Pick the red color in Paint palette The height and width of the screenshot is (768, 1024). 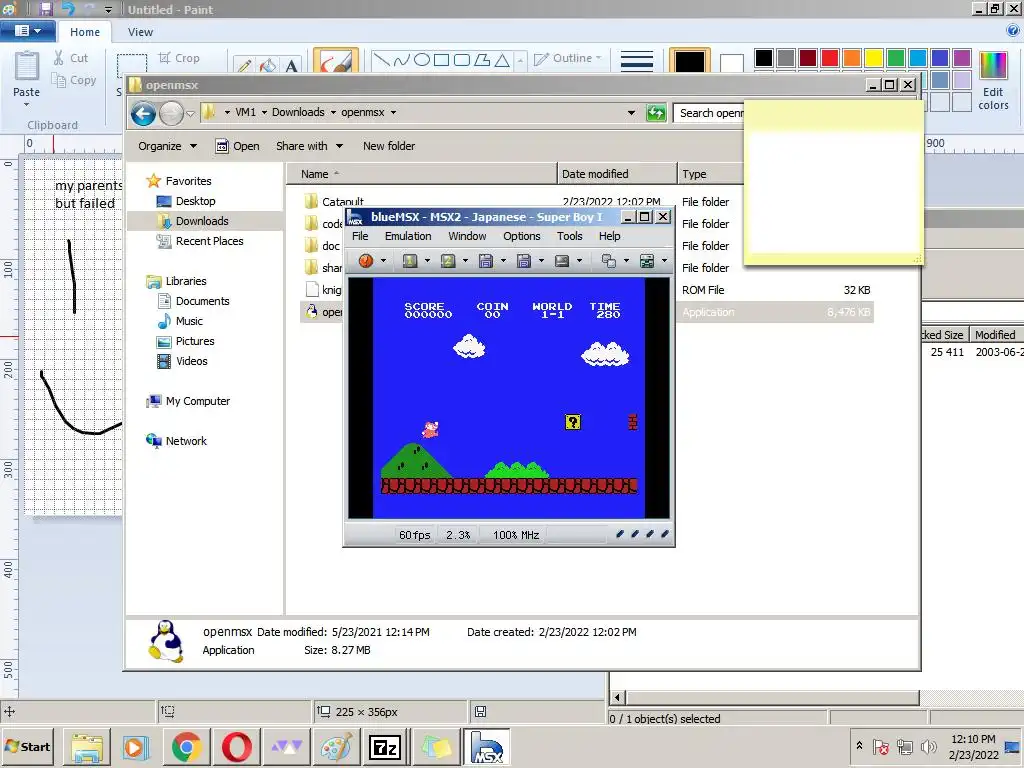point(829,58)
